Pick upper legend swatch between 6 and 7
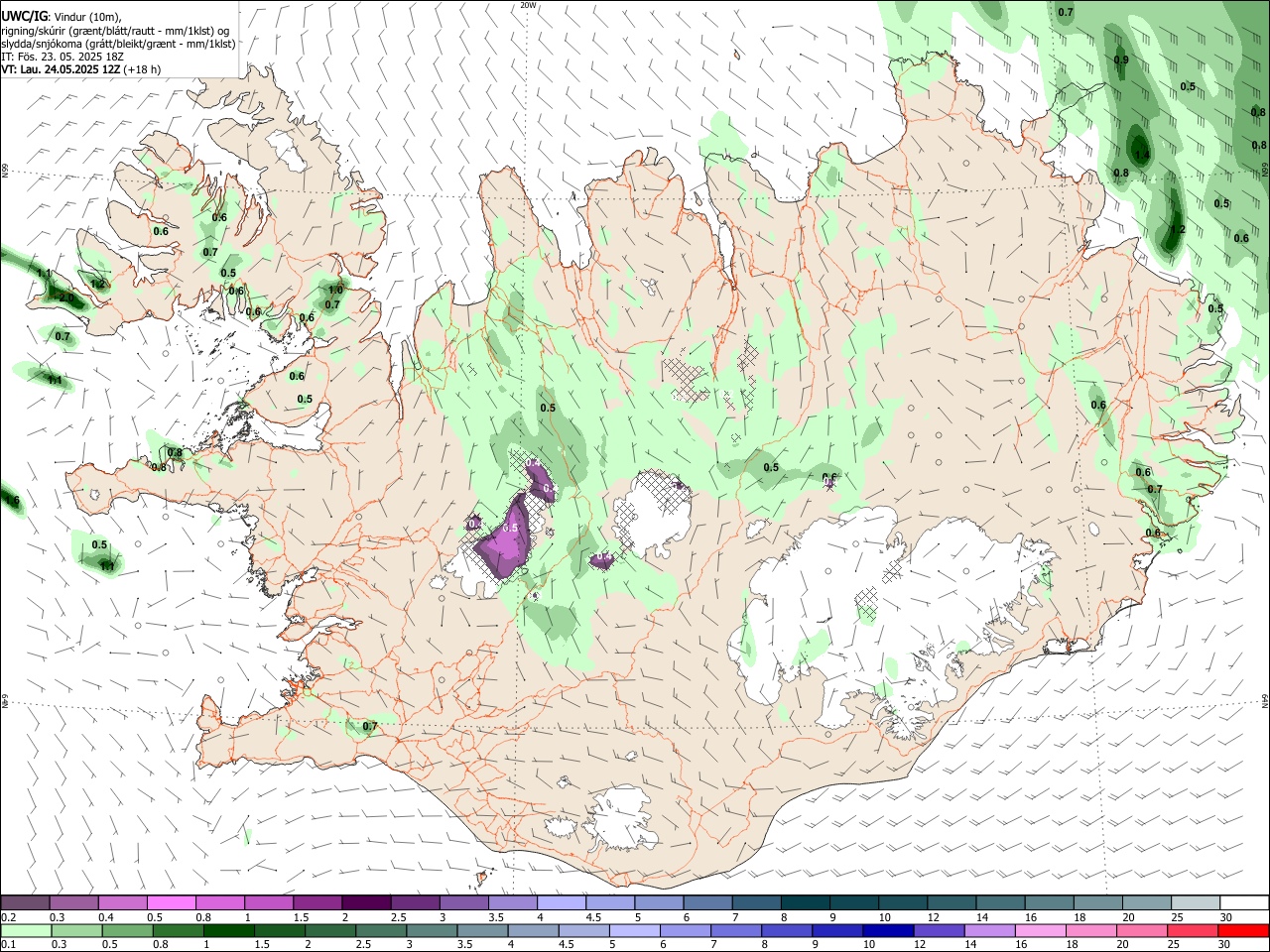 pos(706,902)
